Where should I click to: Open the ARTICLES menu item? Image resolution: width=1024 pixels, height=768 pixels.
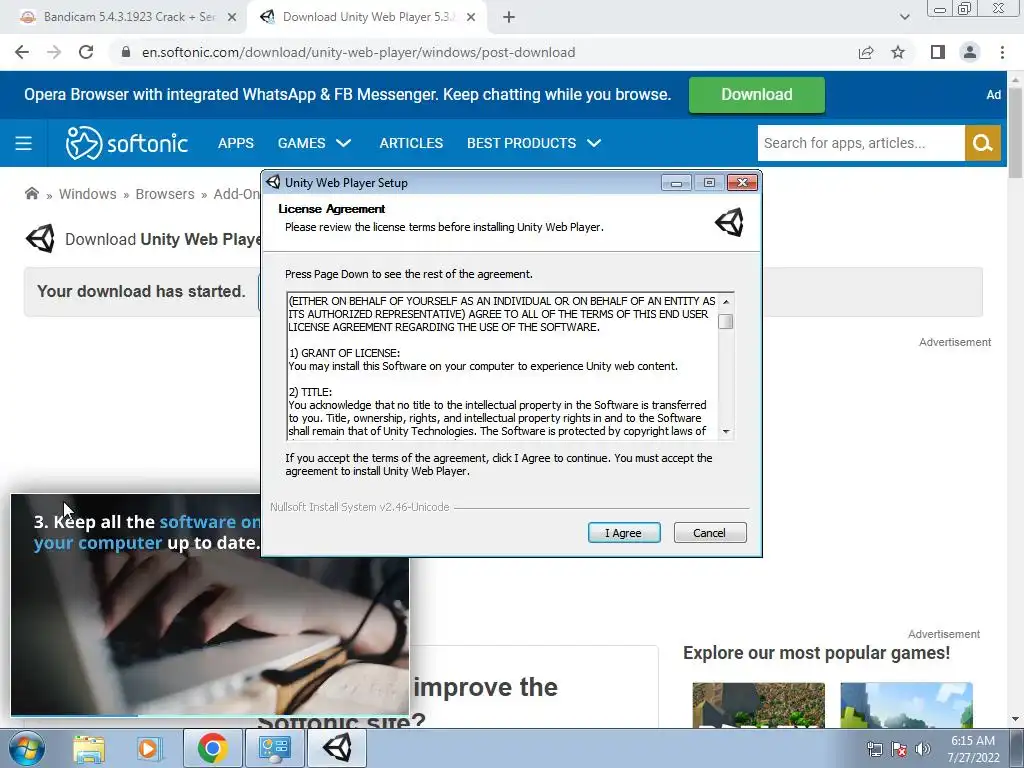[x=411, y=143]
